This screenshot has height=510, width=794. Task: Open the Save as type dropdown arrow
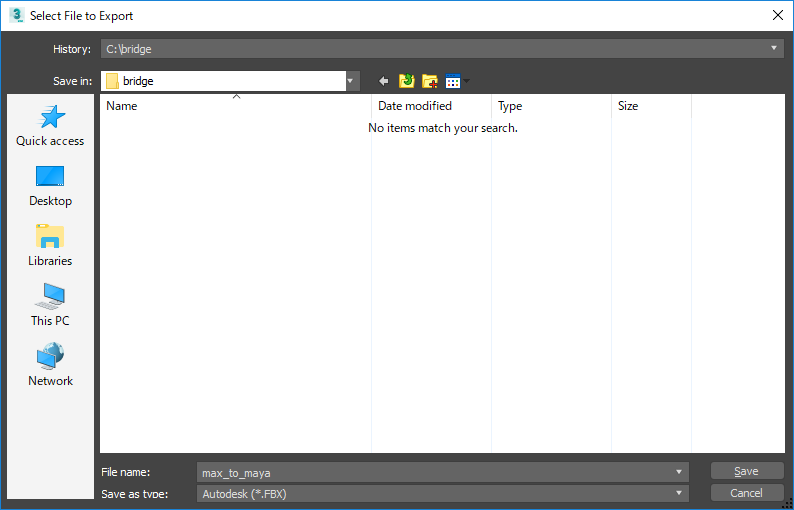point(680,493)
